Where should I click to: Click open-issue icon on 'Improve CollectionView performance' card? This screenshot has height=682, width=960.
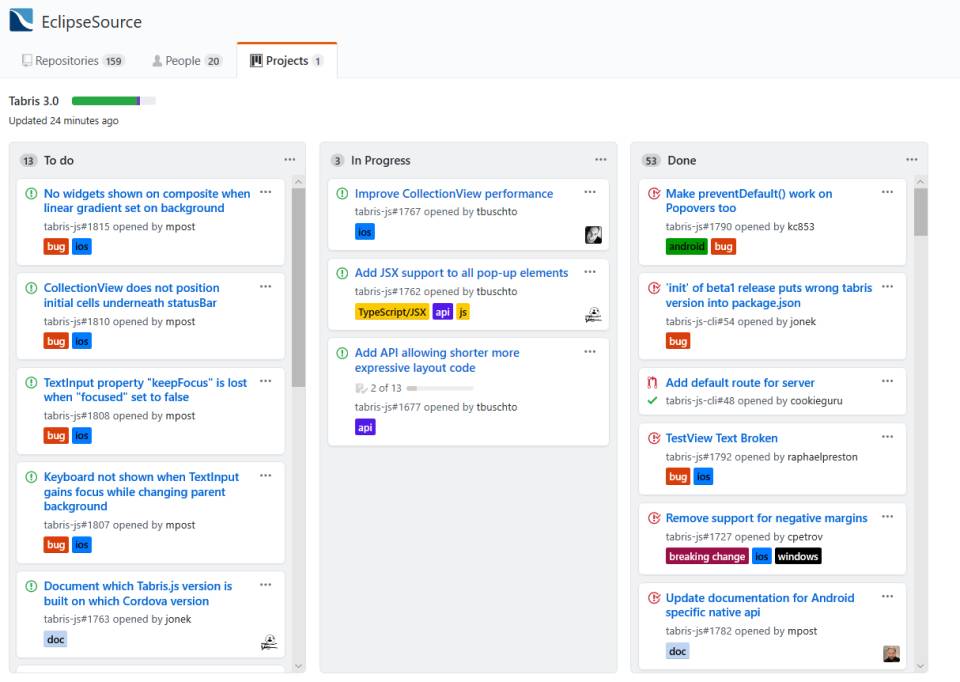point(342,193)
